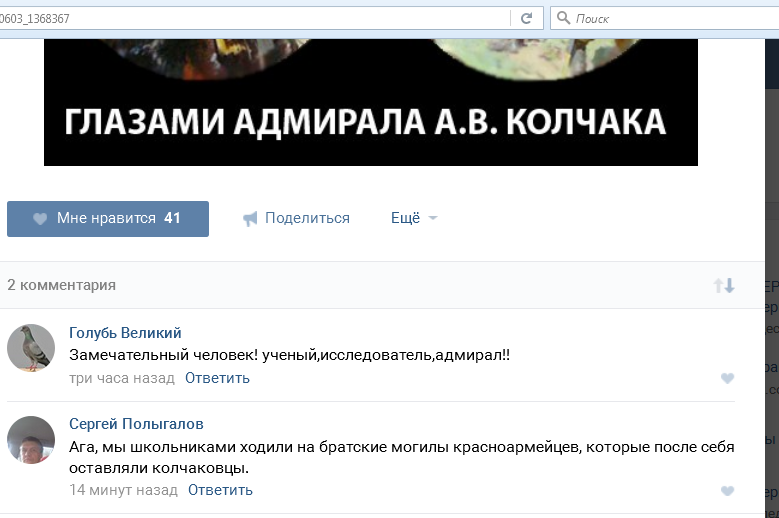Screen dimensions: 779x518
Task: Open Сергей Полыгалов profile name link
Action: 136,424
